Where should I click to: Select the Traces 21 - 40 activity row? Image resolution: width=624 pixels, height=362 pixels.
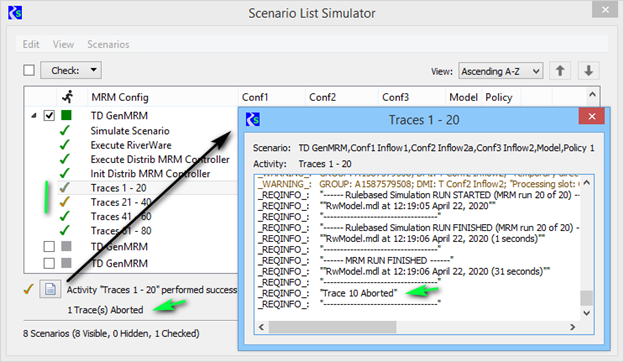click(x=121, y=202)
